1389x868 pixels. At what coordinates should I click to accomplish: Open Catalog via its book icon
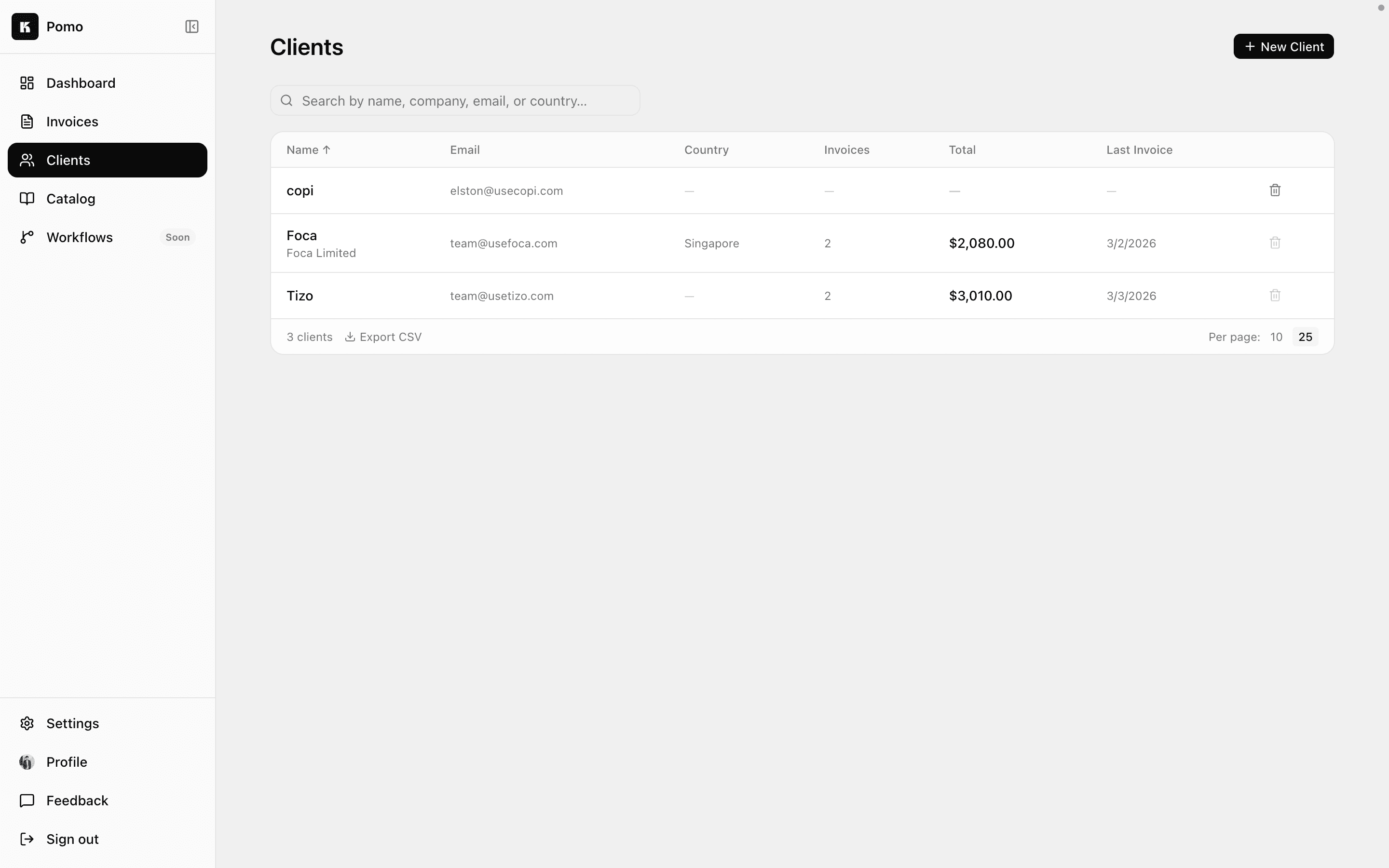pyautogui.click(x=27, y=199)
